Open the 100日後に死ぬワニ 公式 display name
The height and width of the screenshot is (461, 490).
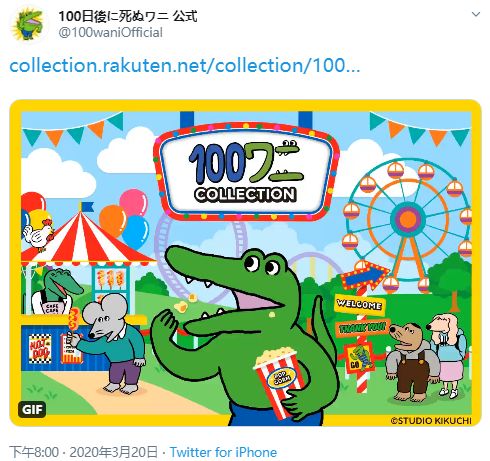[x=128, y=16]
